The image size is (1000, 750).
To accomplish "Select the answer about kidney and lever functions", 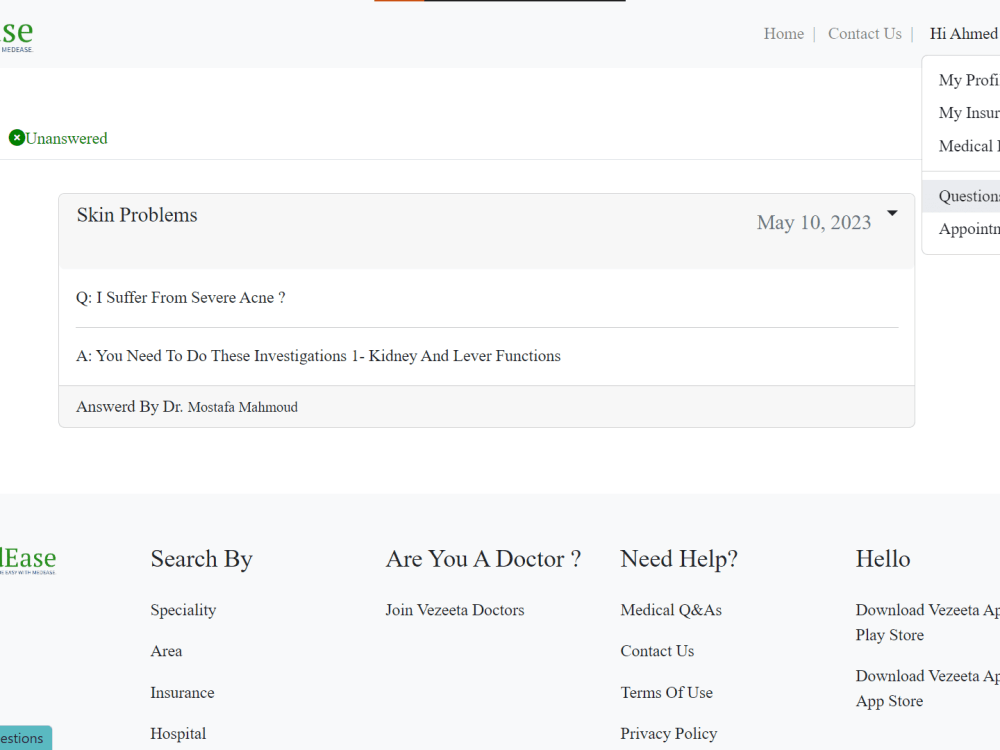I will 318,356.
